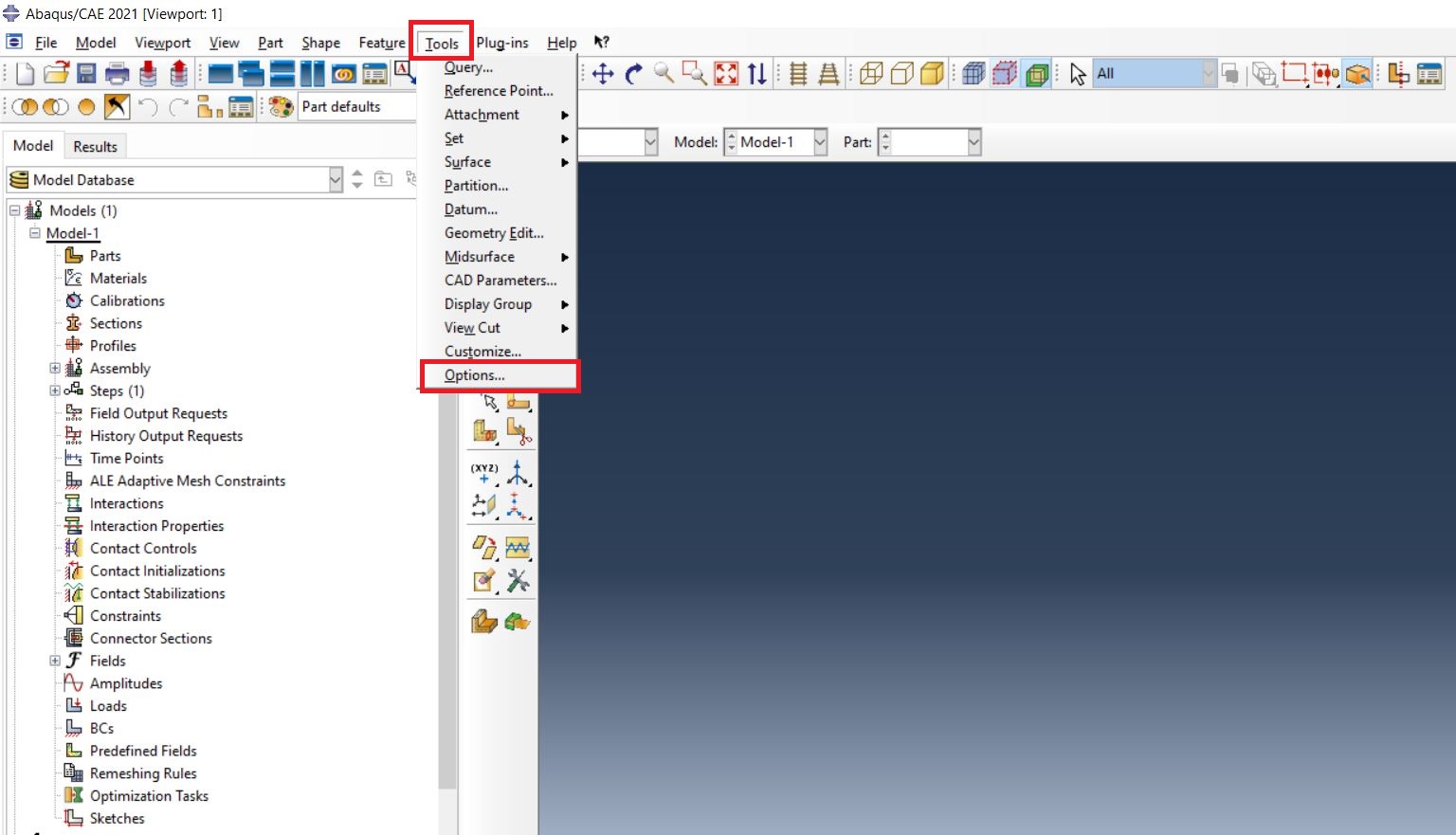The width and height of the screenshot is (1456, 835).
Task: Enable wireframe render style
Action: coord(871,74)
